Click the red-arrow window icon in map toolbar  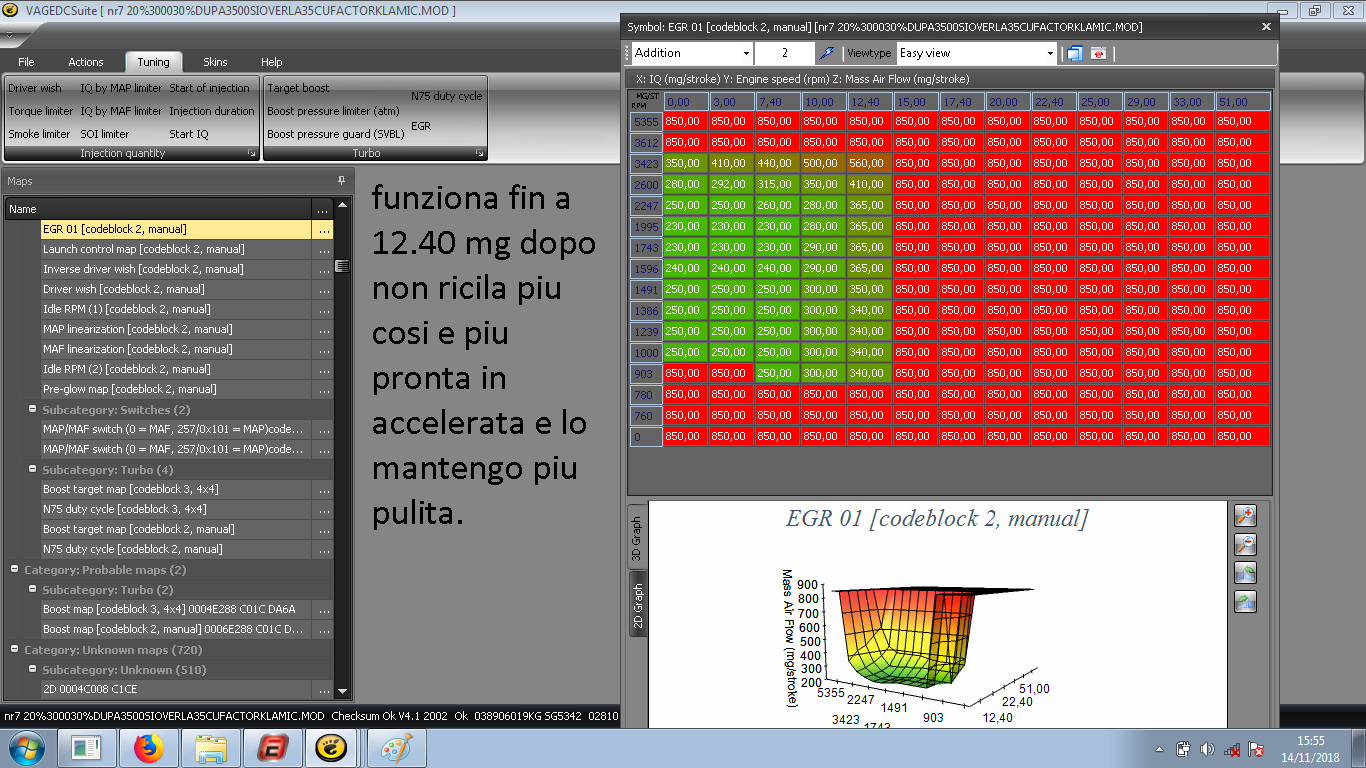point(1098,53)
